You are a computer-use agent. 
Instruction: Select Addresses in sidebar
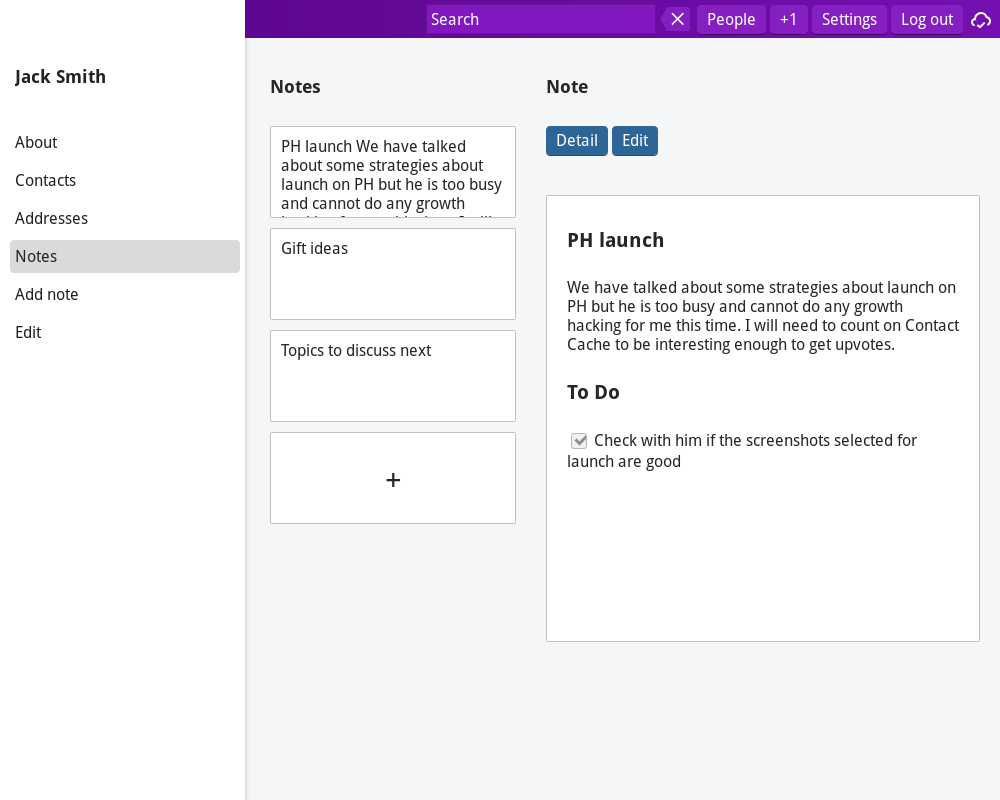coord(52,219)
